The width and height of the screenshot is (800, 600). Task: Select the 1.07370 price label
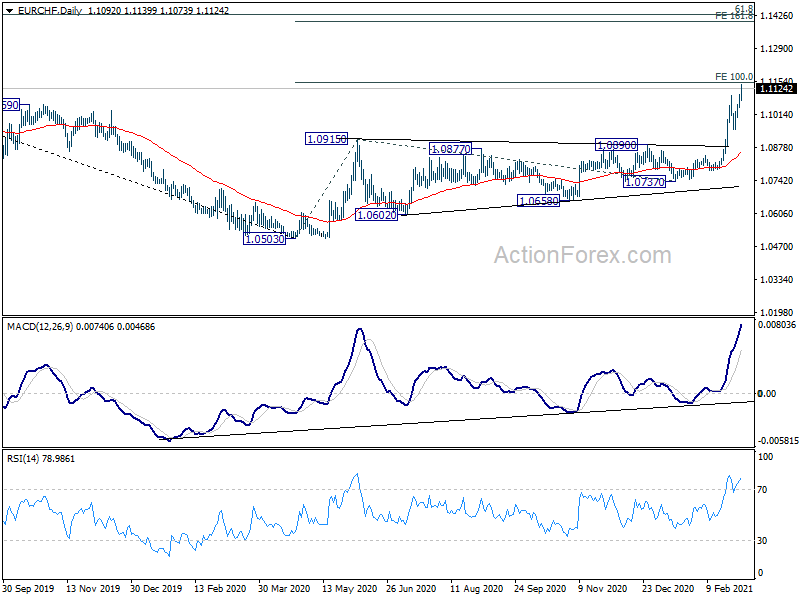[x=644, y=181]
